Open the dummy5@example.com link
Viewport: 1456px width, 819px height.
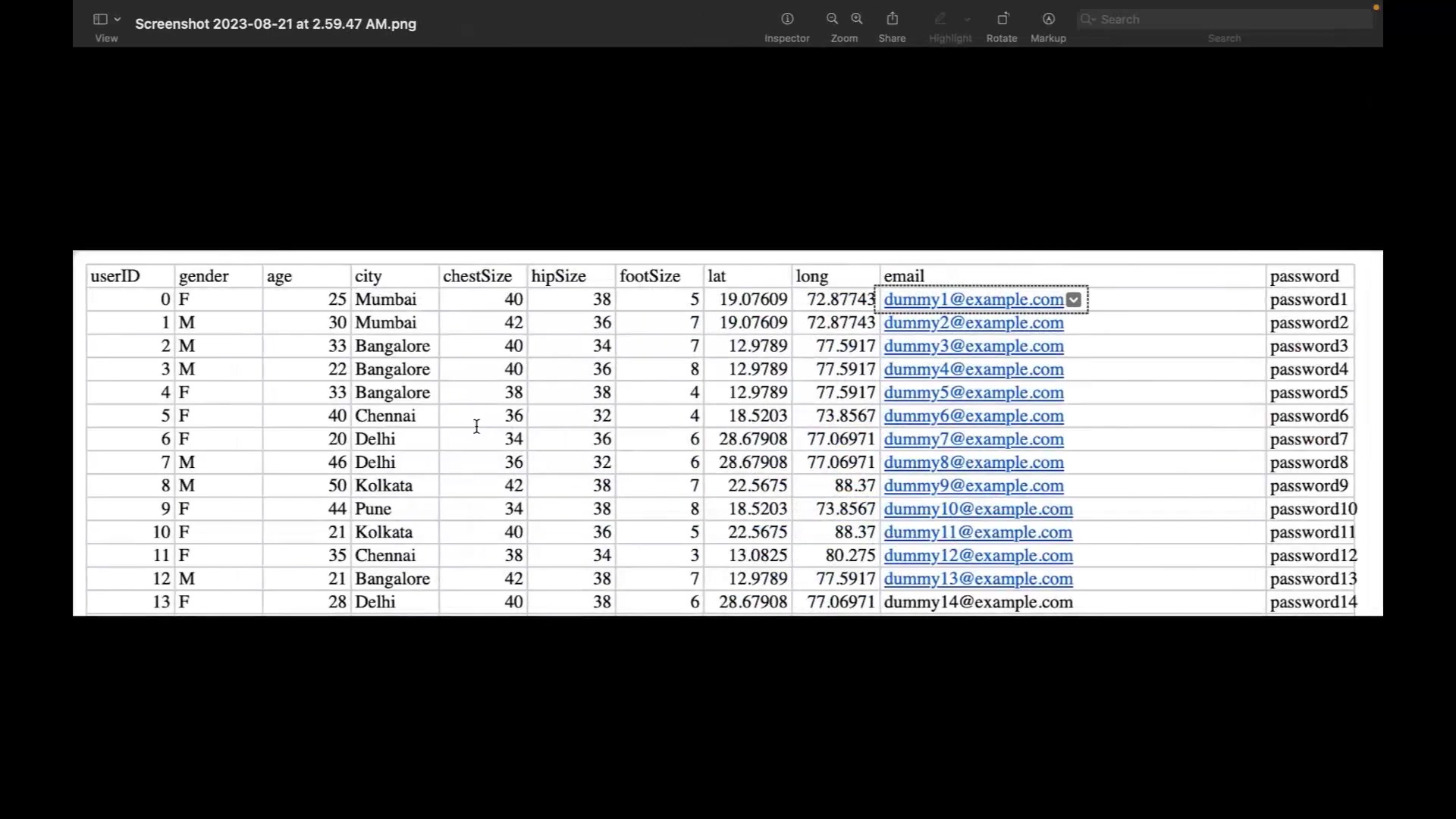pos(974,393)
